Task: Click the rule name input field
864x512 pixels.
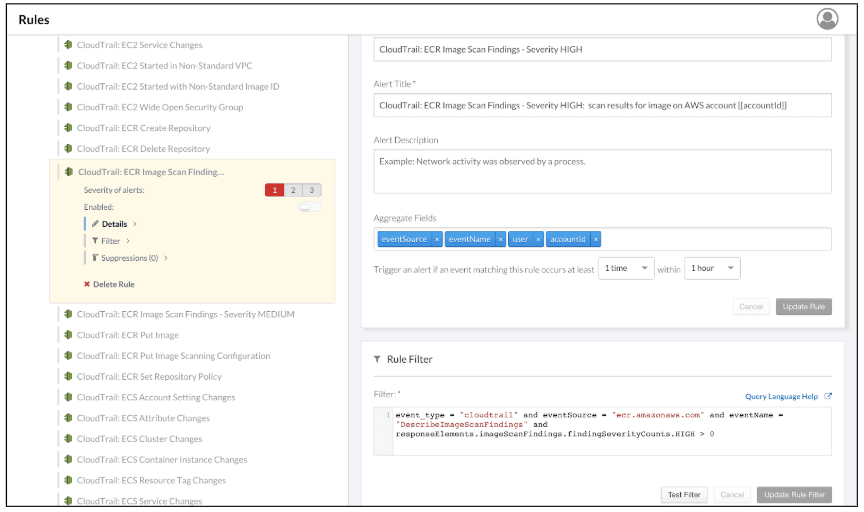Action: pos(602,49)
